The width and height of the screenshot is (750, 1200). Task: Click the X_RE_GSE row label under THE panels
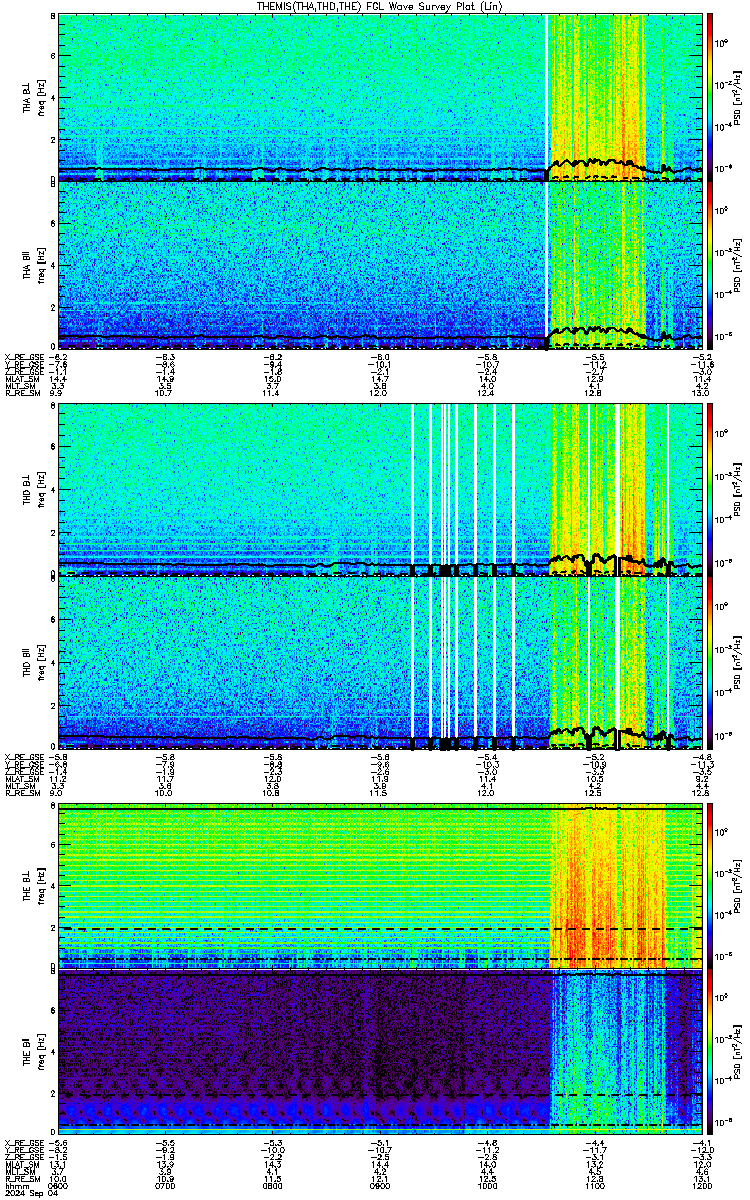[x=24, y=1142]
